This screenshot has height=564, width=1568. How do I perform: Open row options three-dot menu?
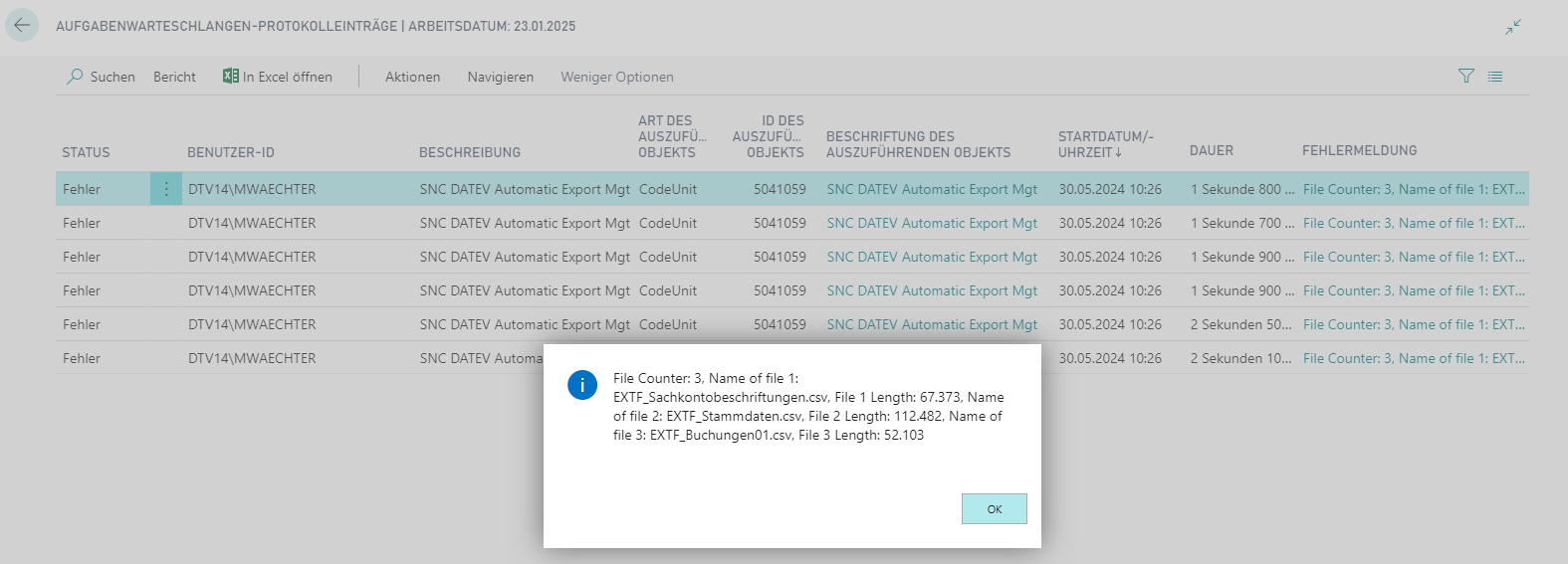[x=166, y=189]
